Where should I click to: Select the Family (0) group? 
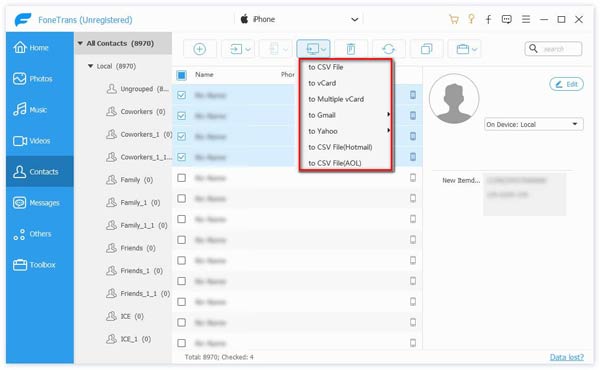click(129, 179)
